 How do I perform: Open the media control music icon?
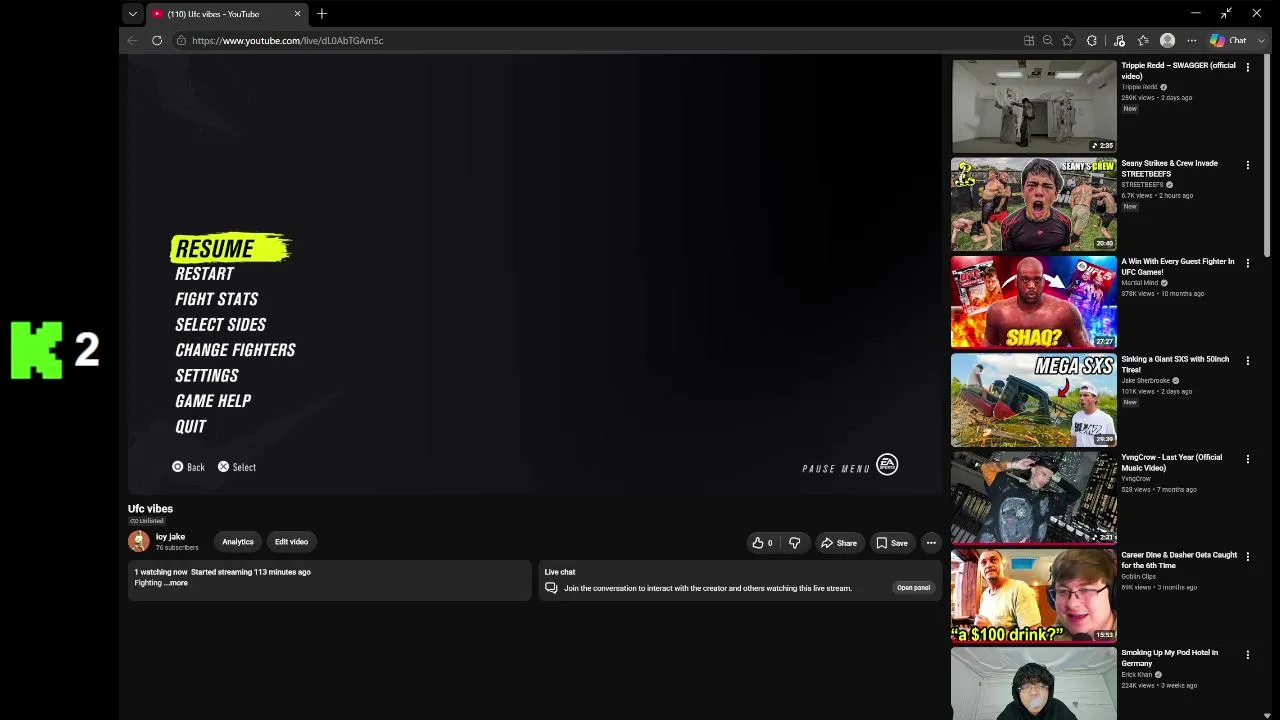[1119, 41]
